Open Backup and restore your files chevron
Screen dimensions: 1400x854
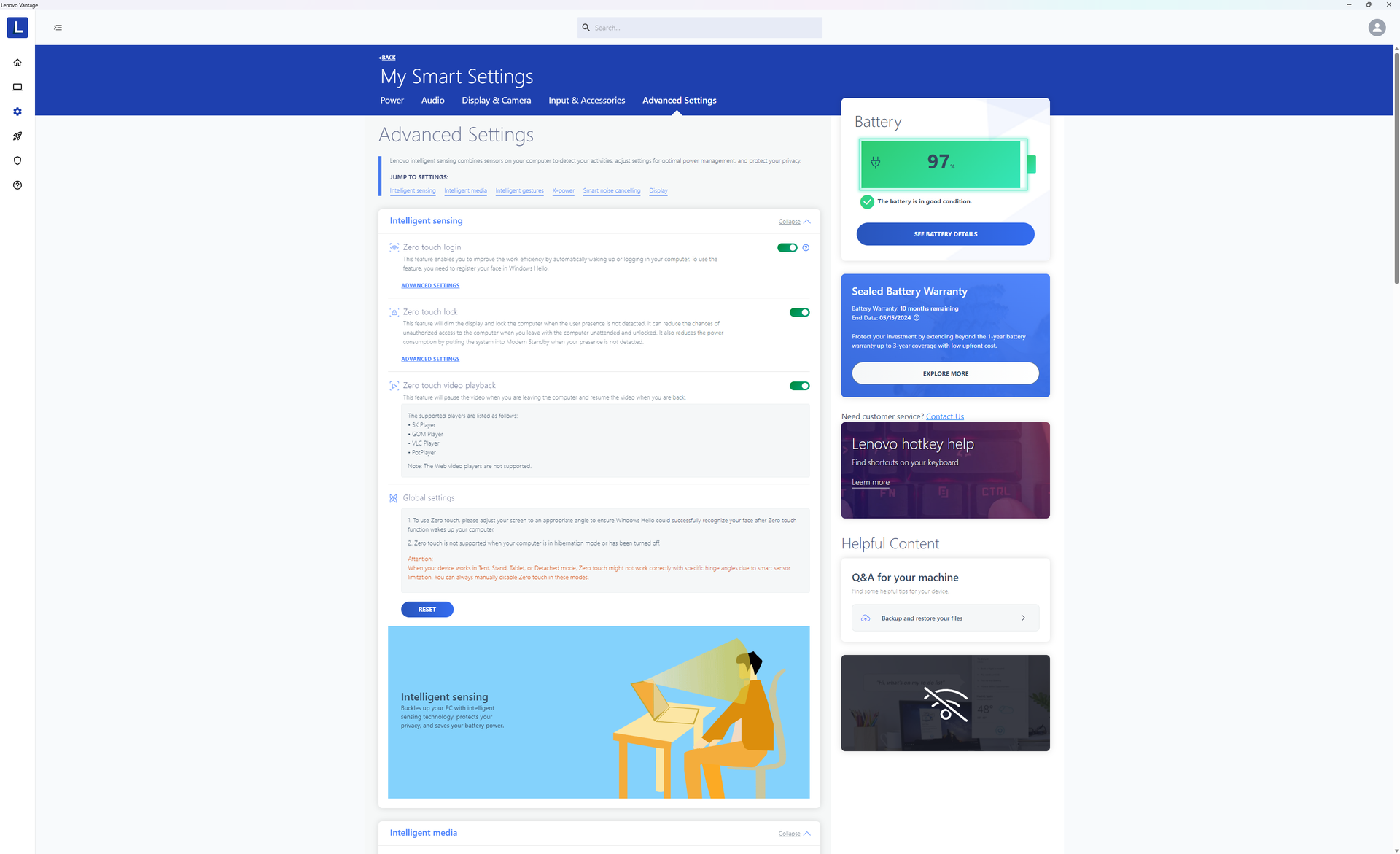(1023, 618)
